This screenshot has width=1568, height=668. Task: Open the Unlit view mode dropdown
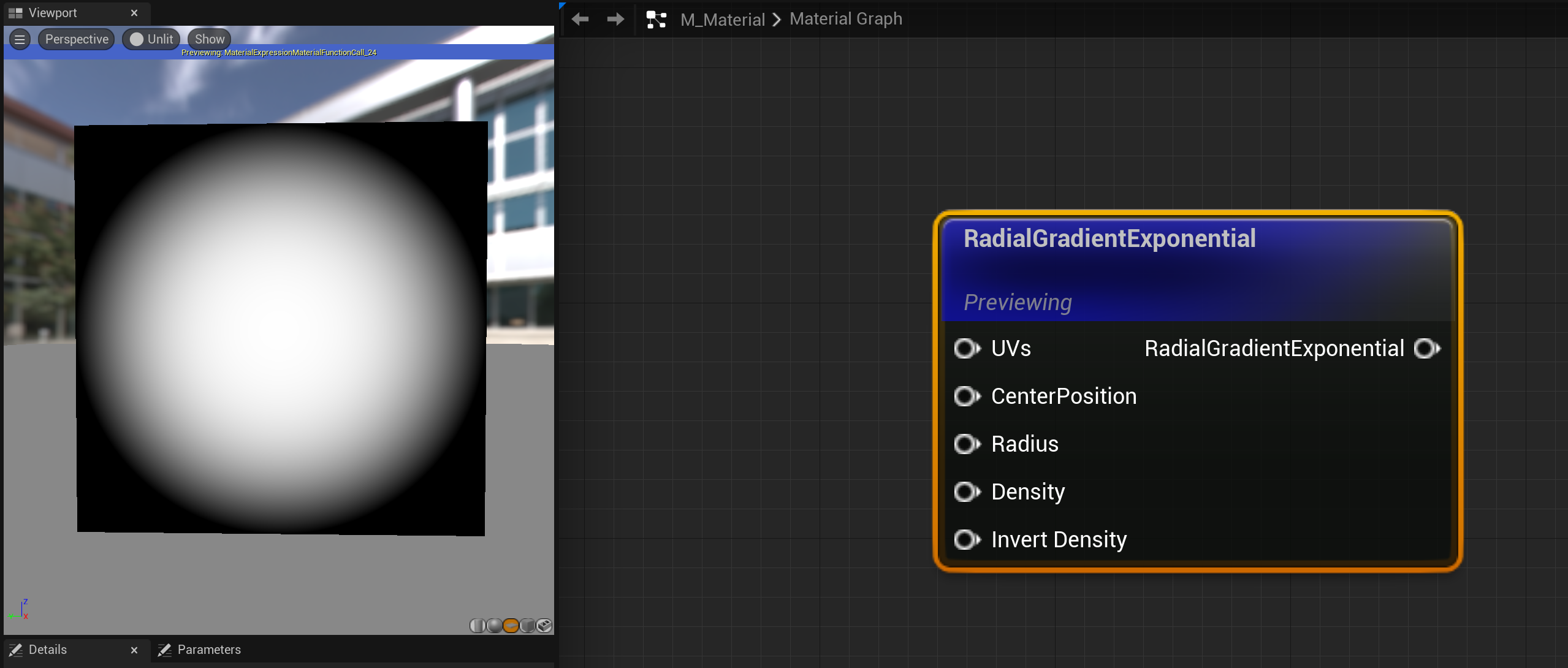point(151,39)
